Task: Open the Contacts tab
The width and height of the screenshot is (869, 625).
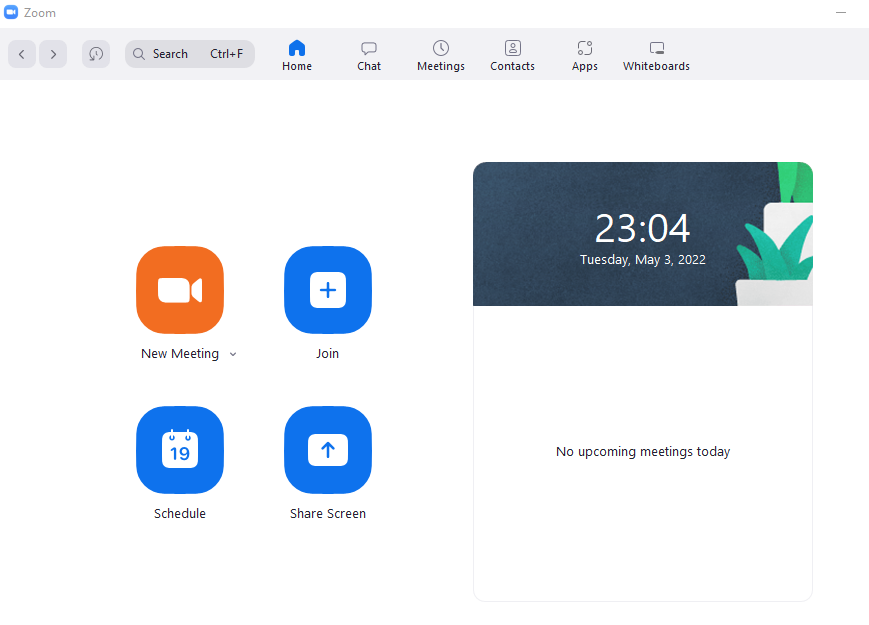Action: (x=513, y=55)
